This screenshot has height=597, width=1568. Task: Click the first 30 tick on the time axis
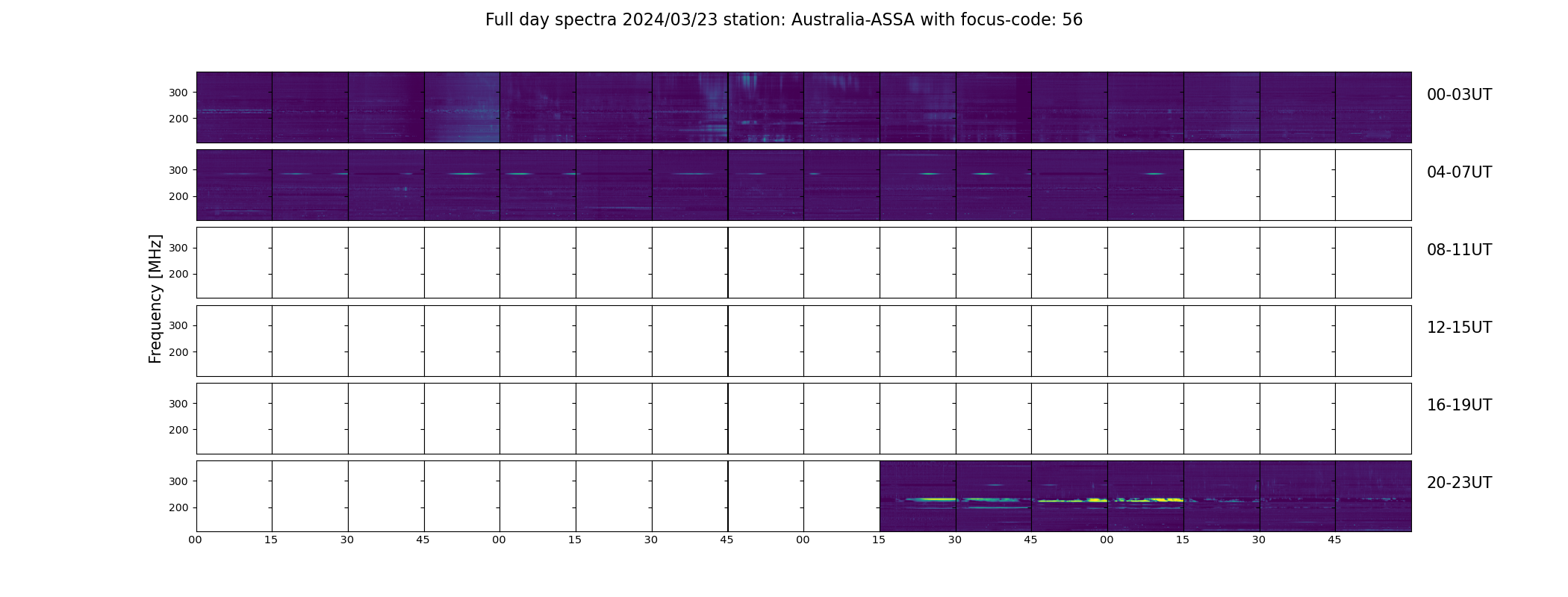pos(347,540)
